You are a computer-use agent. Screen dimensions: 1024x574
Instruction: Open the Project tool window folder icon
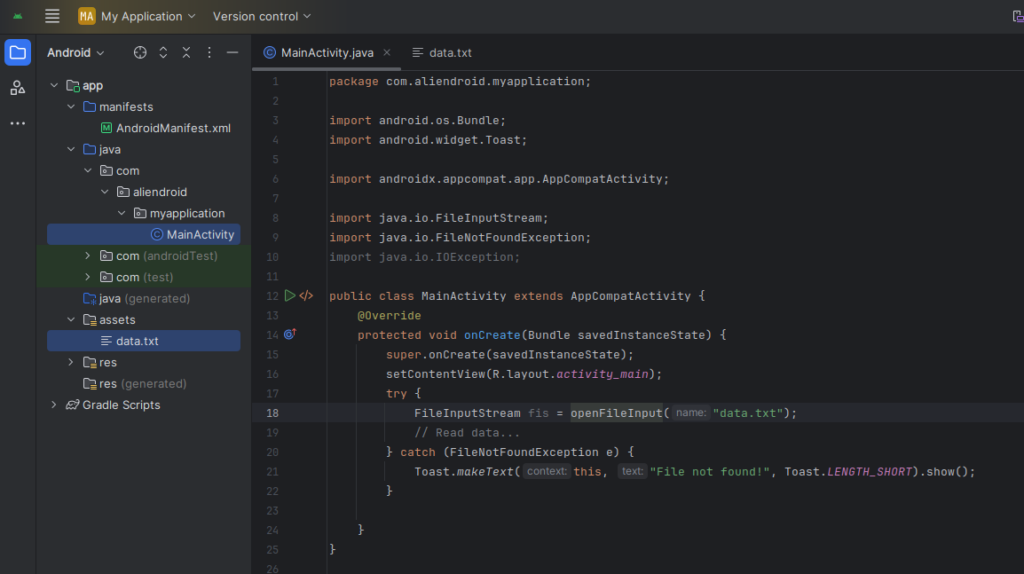click(18, 53)
